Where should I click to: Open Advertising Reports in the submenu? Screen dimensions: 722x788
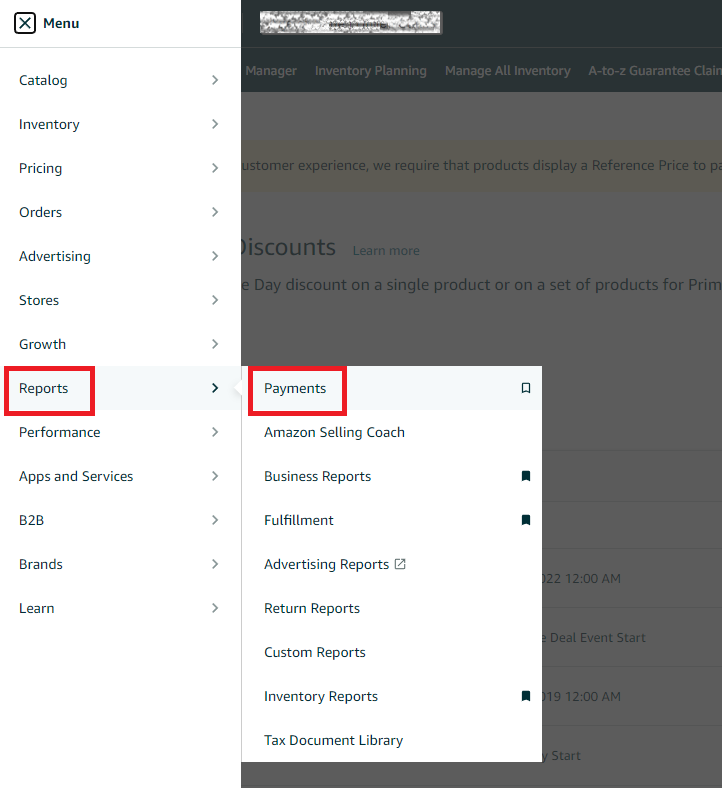click(x=327, y=564)
